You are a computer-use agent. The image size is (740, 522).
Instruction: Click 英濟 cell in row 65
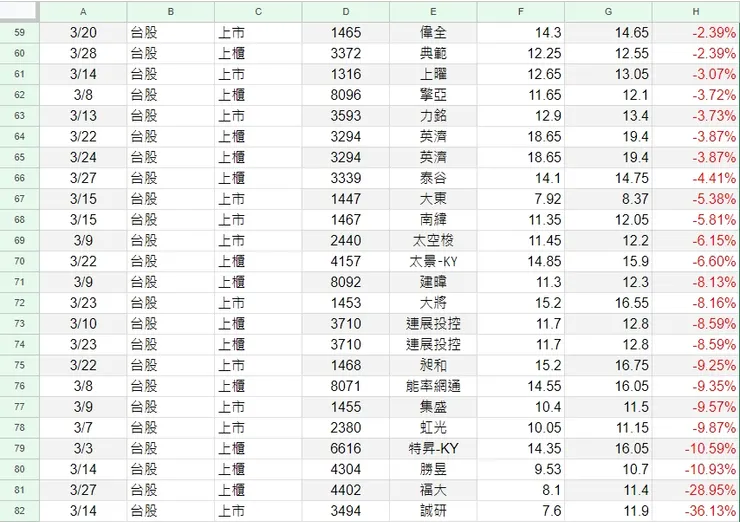433,157
